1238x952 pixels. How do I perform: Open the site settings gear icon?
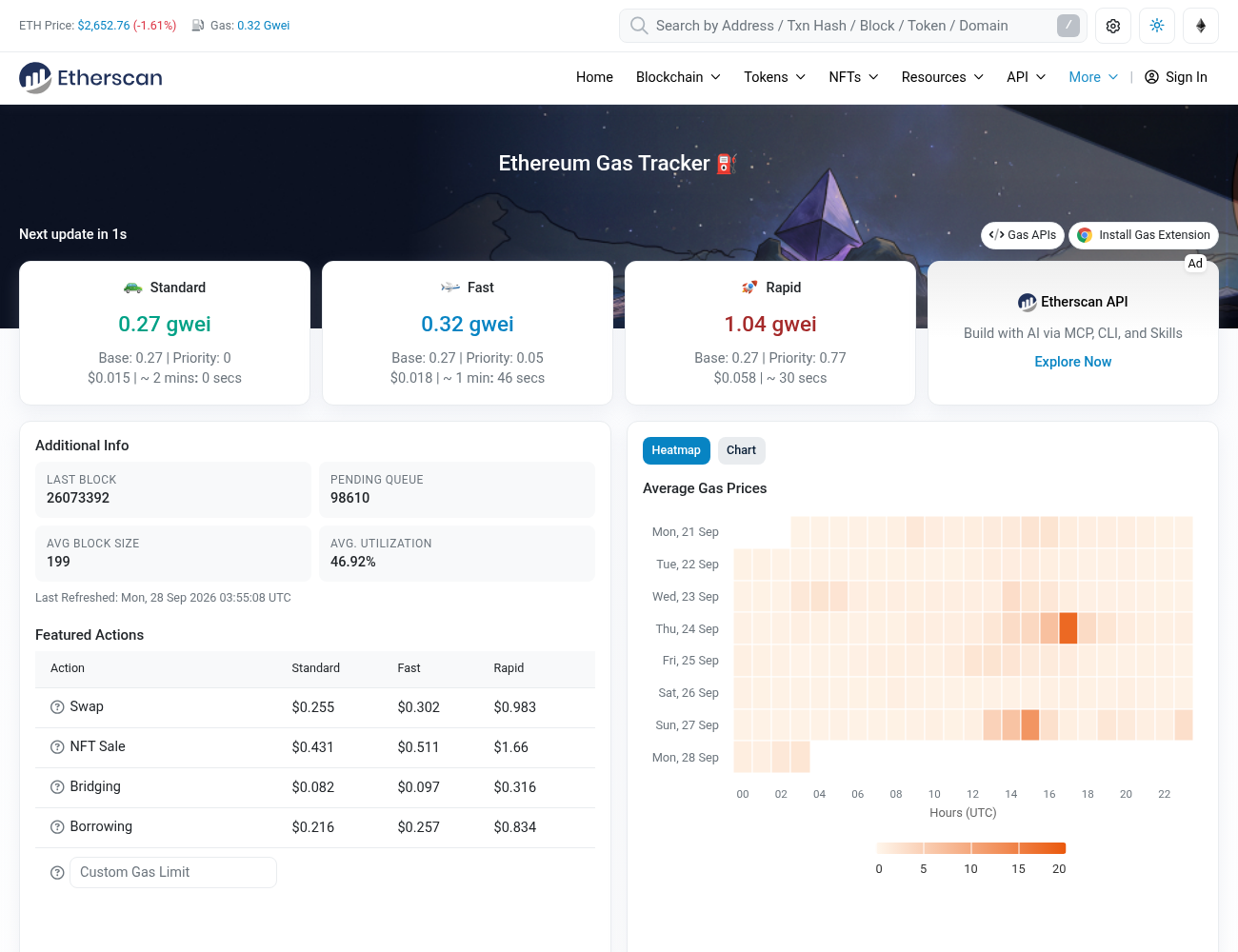coord(1113,26)
